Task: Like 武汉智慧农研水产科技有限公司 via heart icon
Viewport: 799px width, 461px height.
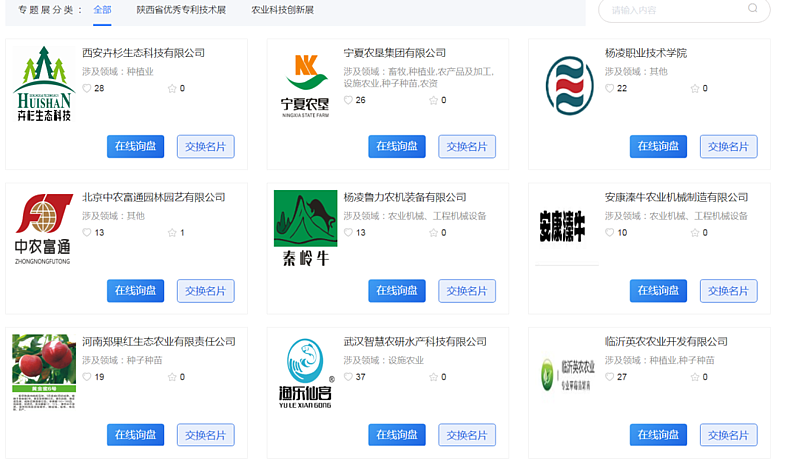Action: coord(348,377)
